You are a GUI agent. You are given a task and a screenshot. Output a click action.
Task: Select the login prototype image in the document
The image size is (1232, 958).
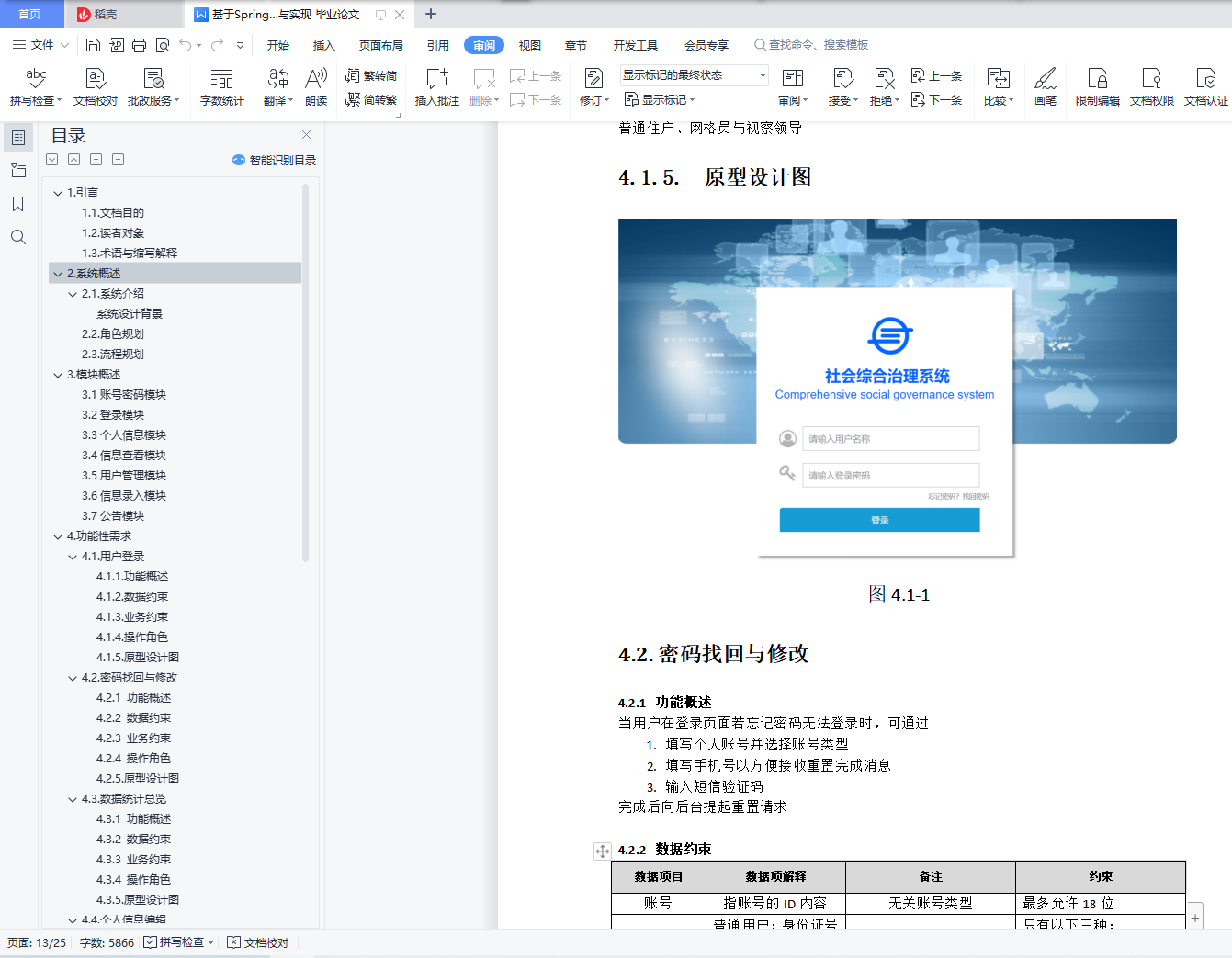(x=898, y=389)
